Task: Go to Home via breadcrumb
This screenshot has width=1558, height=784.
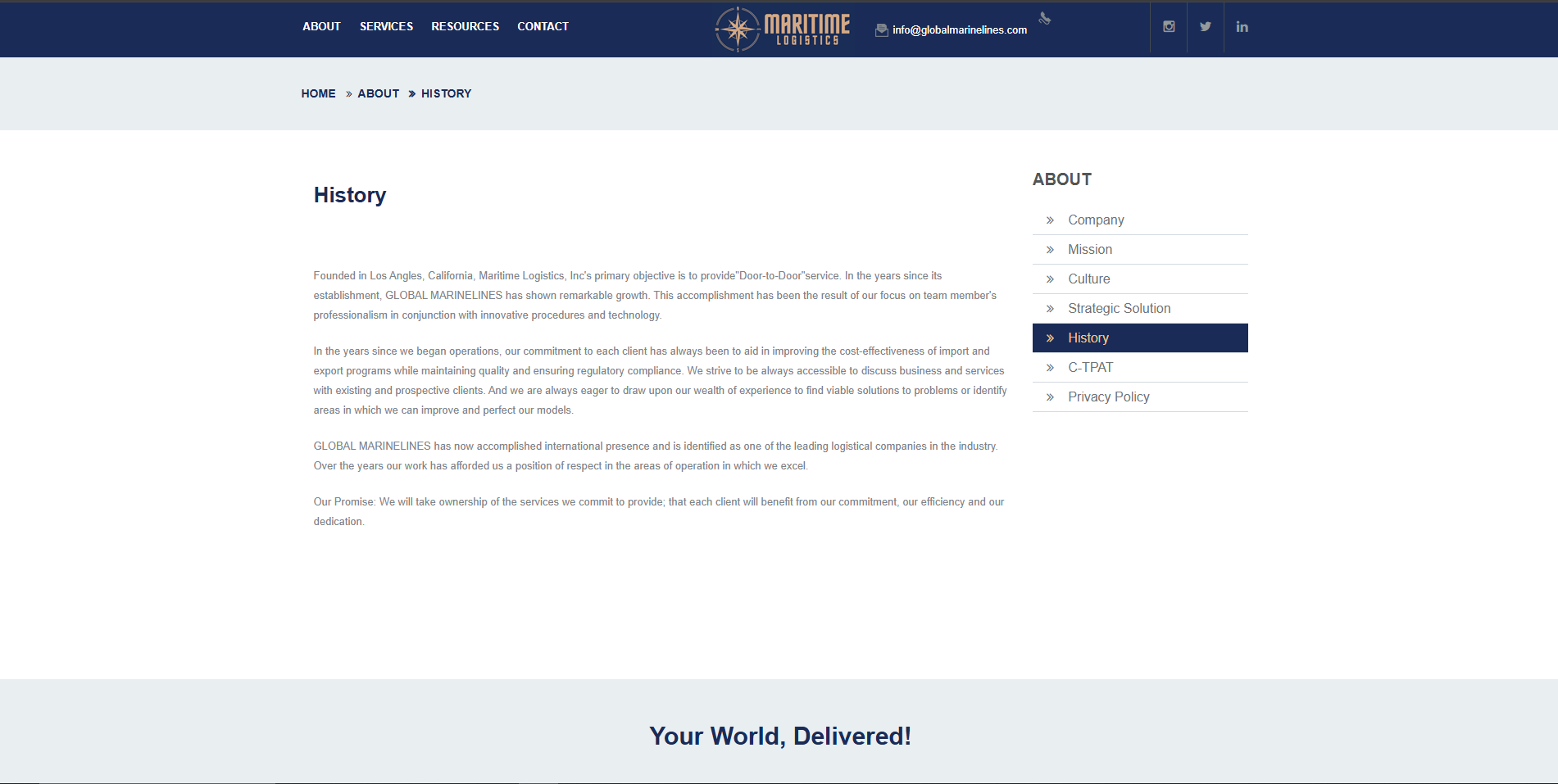Action: pyautogui.click(x=318, y=93)
